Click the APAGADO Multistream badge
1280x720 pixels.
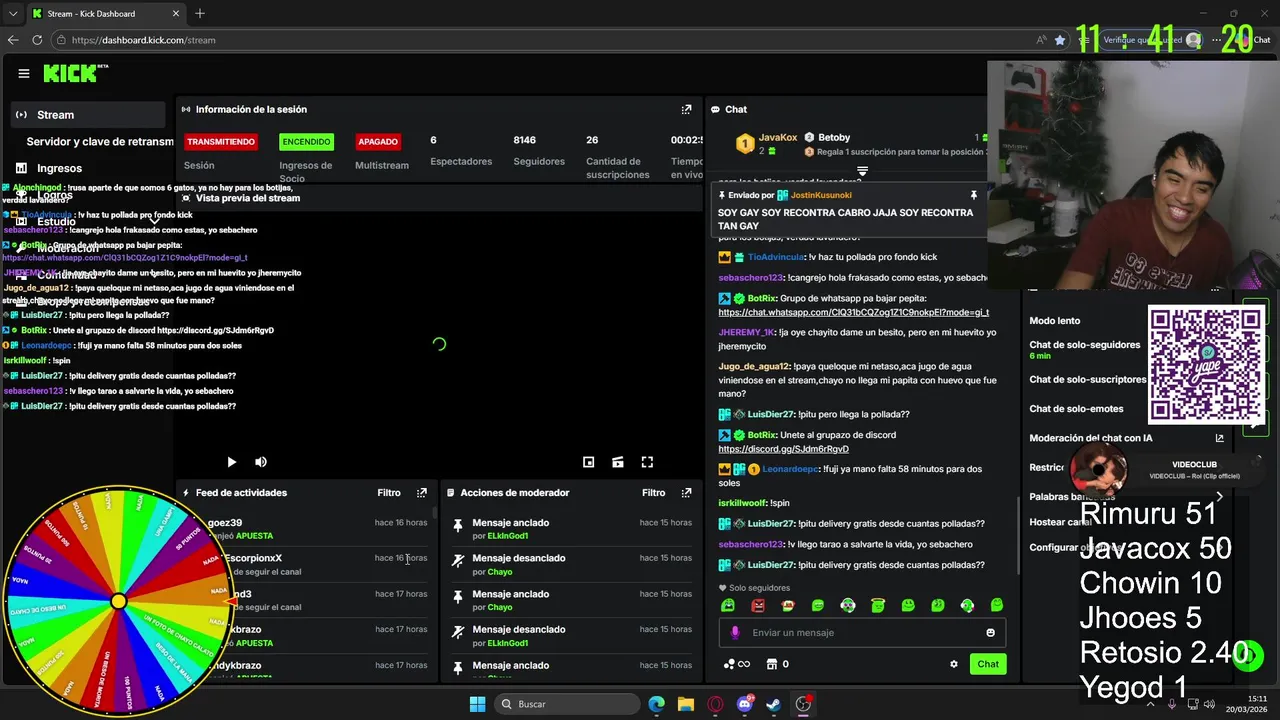click(x=378, y=142)
